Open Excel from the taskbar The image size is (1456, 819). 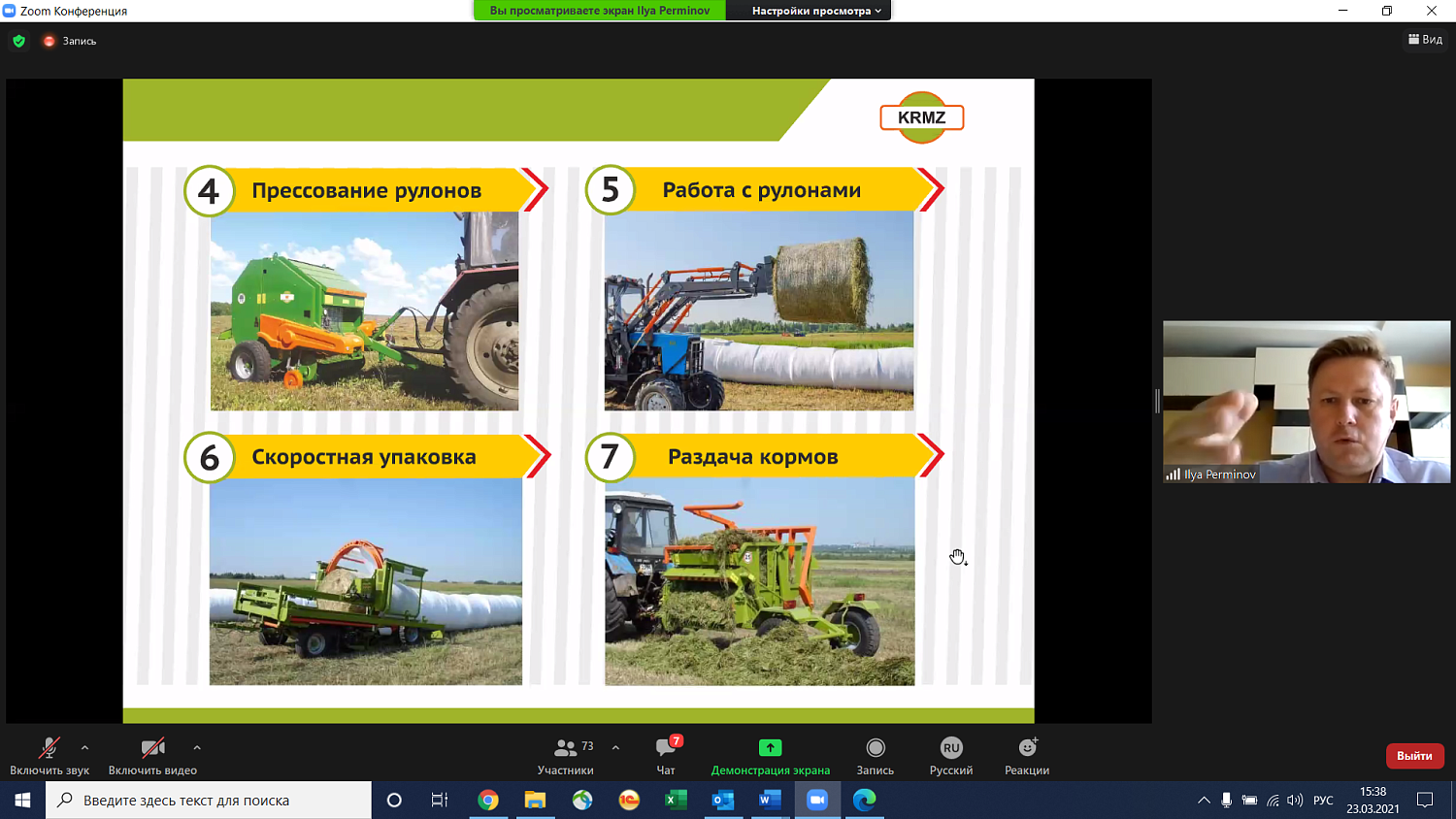point(676,800)
